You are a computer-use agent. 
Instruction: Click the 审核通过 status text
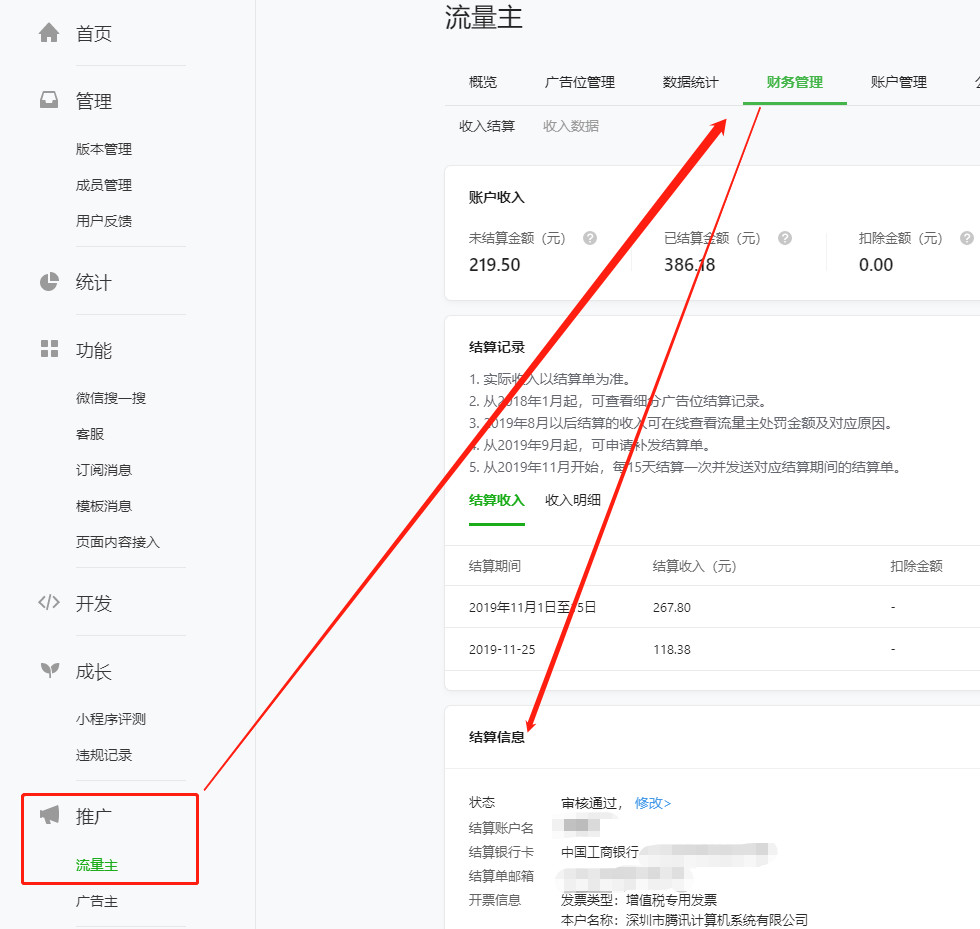click(x=588, y=803)
